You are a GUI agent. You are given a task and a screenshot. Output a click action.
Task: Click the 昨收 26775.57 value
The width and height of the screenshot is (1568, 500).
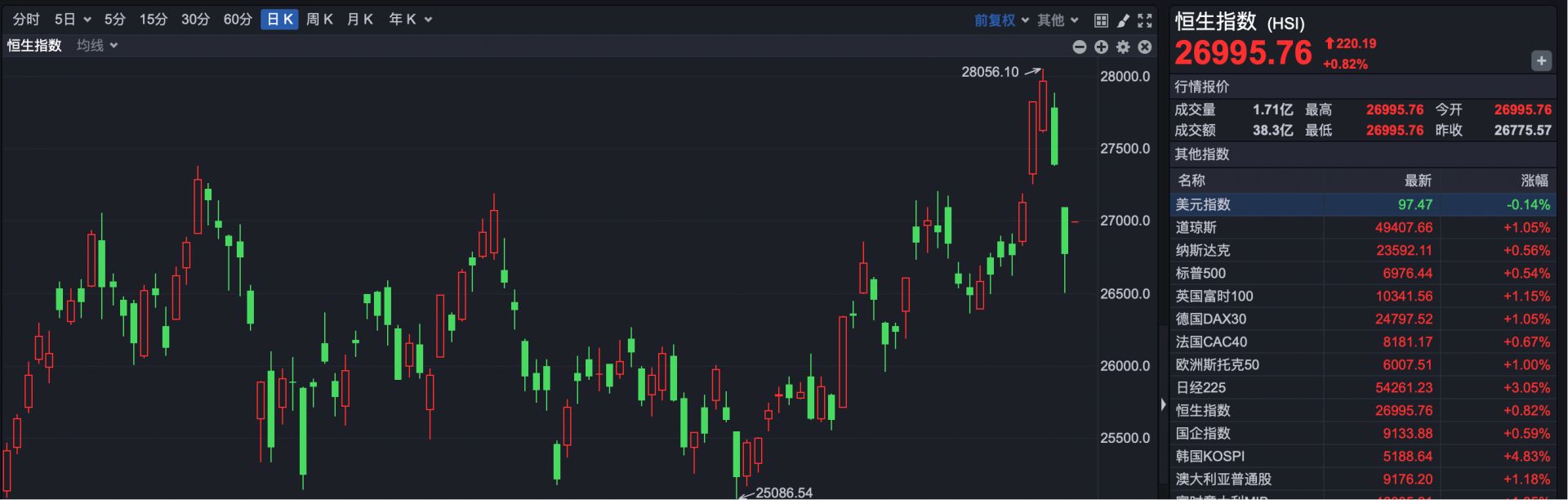(x=1522, y=130)
